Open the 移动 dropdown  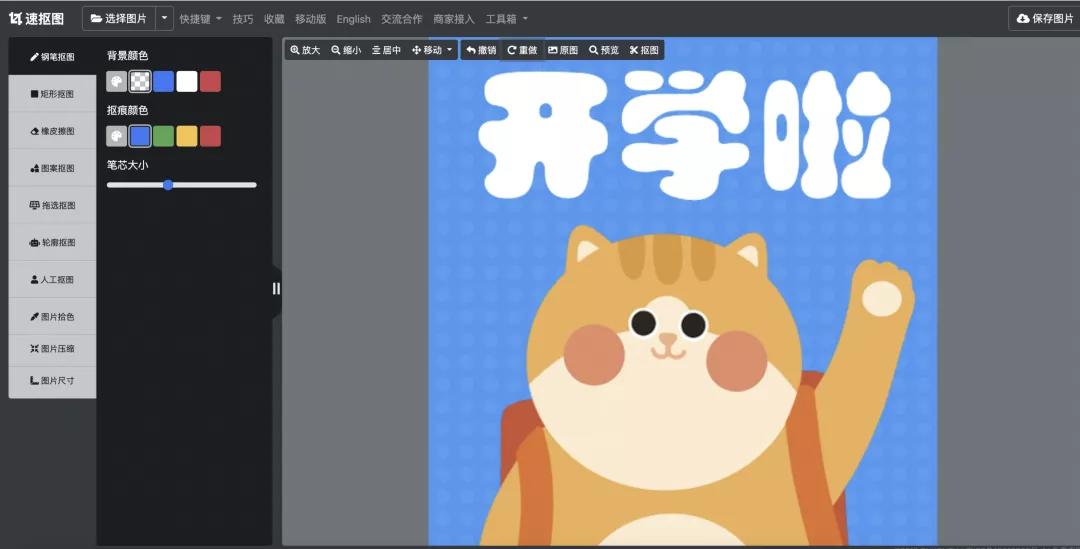coord(432,50)
